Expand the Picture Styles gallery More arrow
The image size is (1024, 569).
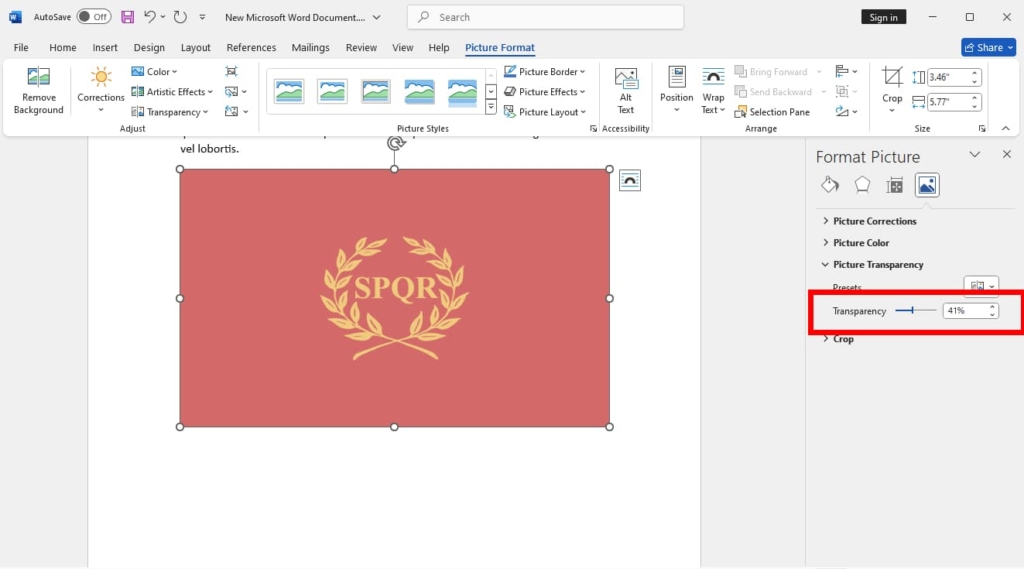point(490,107)
